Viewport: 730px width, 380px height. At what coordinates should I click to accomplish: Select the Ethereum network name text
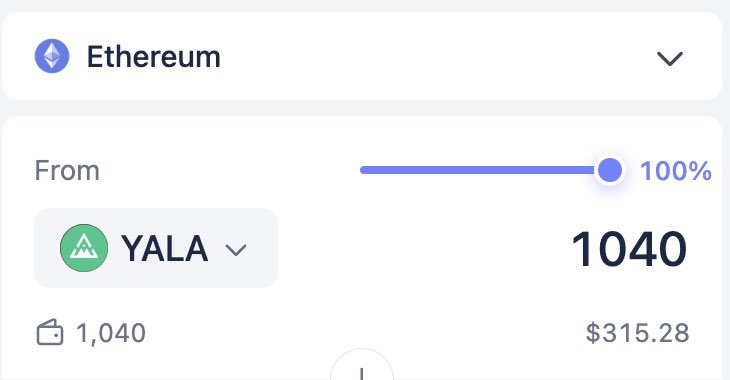point(154,57)
